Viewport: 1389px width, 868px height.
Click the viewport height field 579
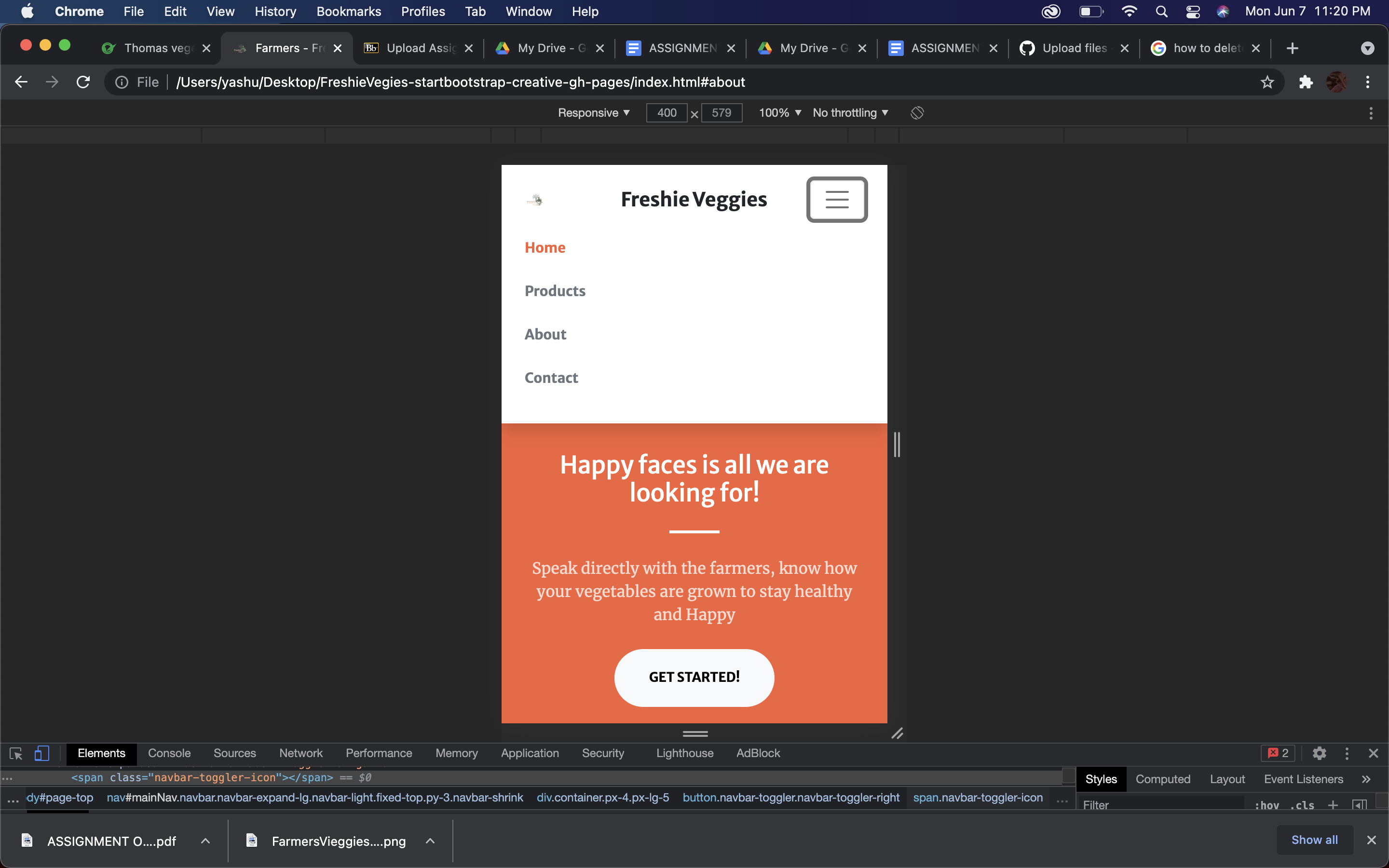click(722, 112)
